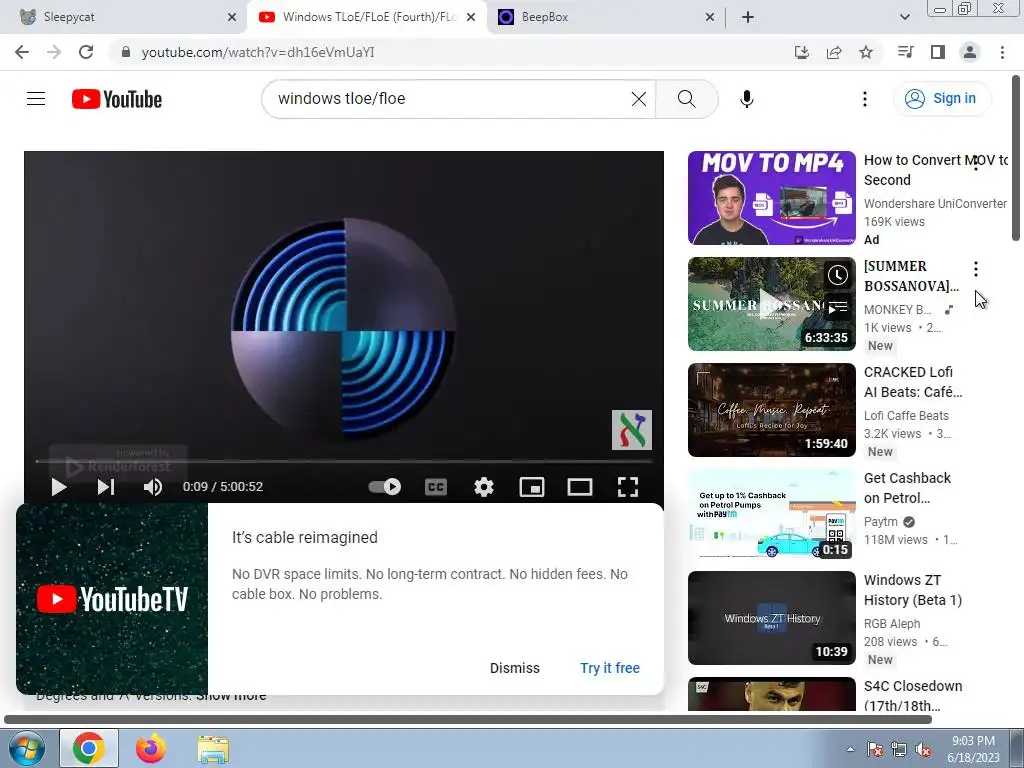The image size is (1024, 768).
Task: Open MOV TO MP4 ad thumbnail
Action: point(771,198)
